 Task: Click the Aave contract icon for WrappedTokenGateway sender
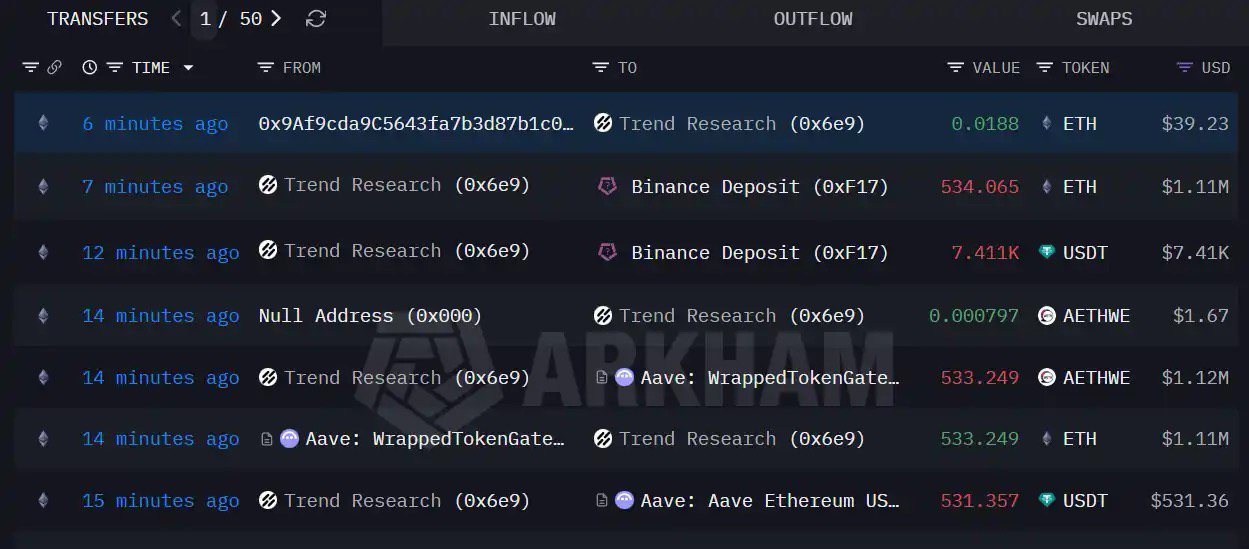(x=289, y=439)
